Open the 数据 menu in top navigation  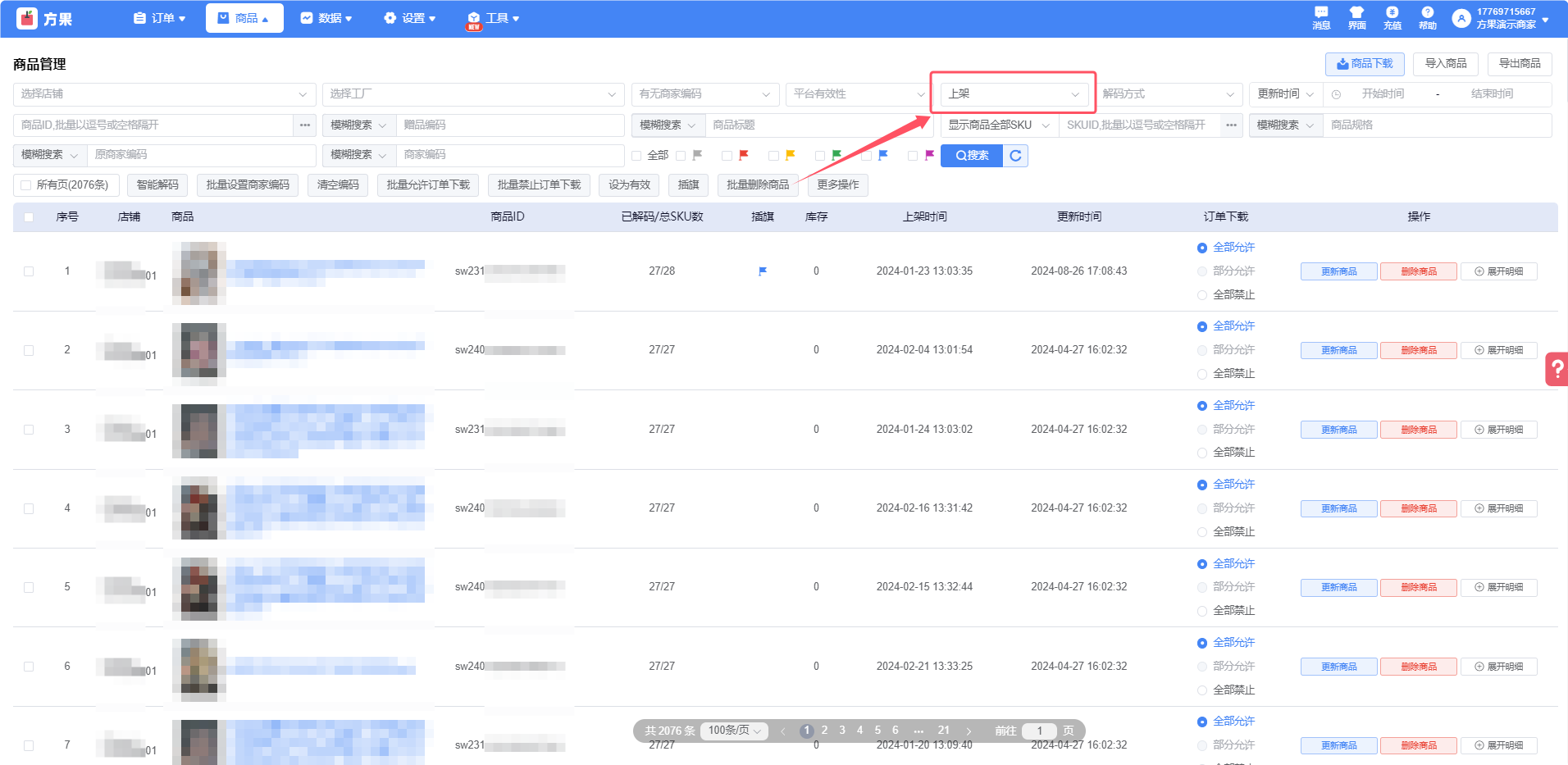(x=326, y=18)
